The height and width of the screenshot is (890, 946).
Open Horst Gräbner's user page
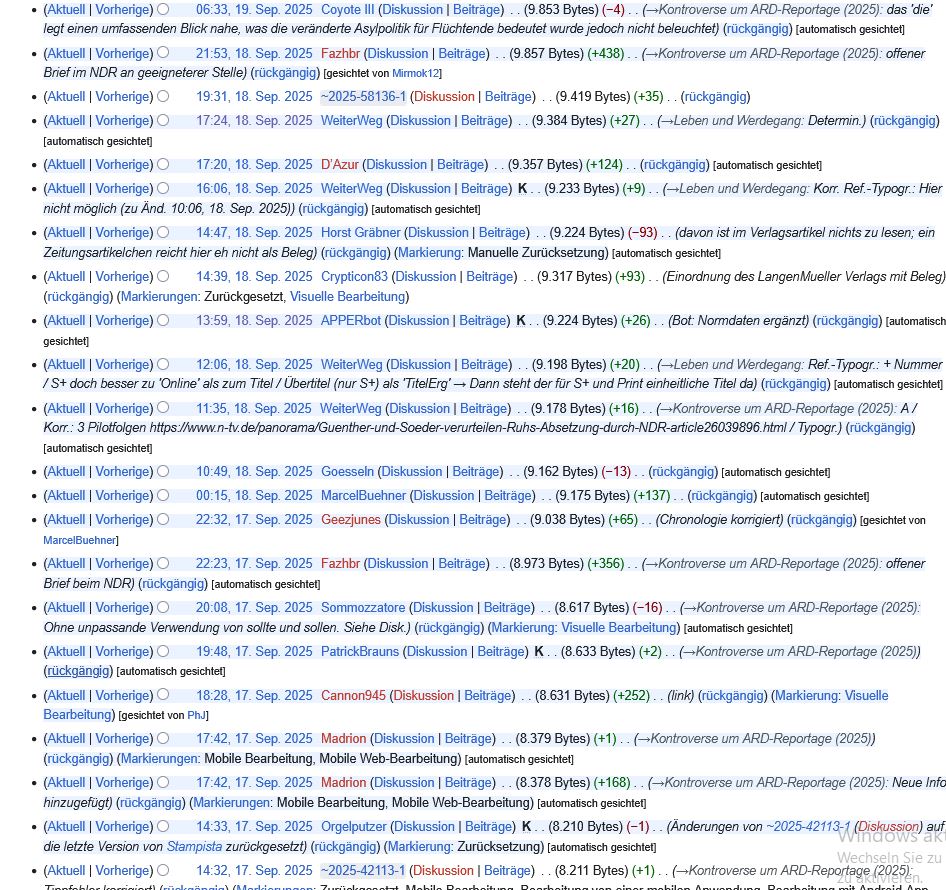click(361, 233)
